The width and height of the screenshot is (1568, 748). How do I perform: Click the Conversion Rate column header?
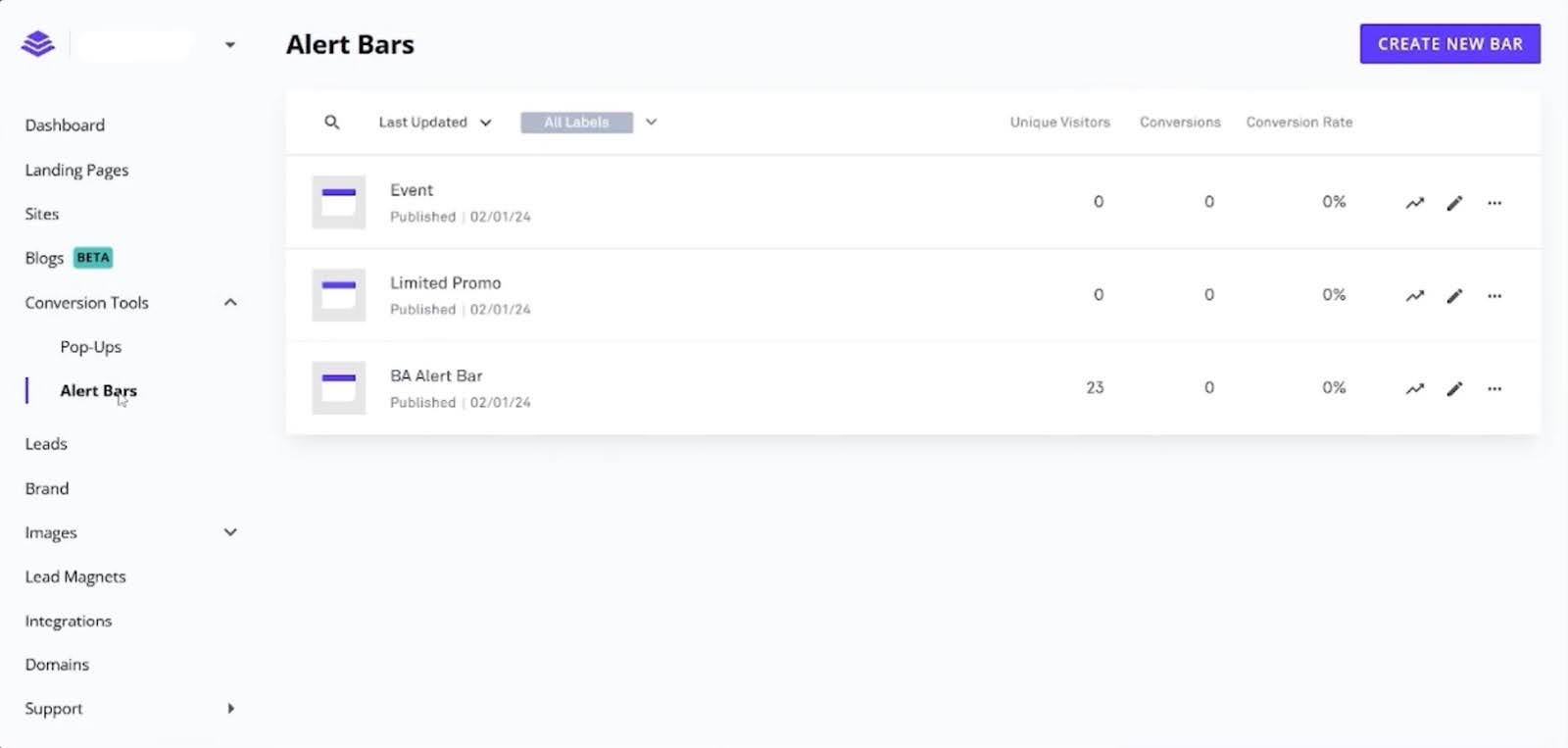1299,123
